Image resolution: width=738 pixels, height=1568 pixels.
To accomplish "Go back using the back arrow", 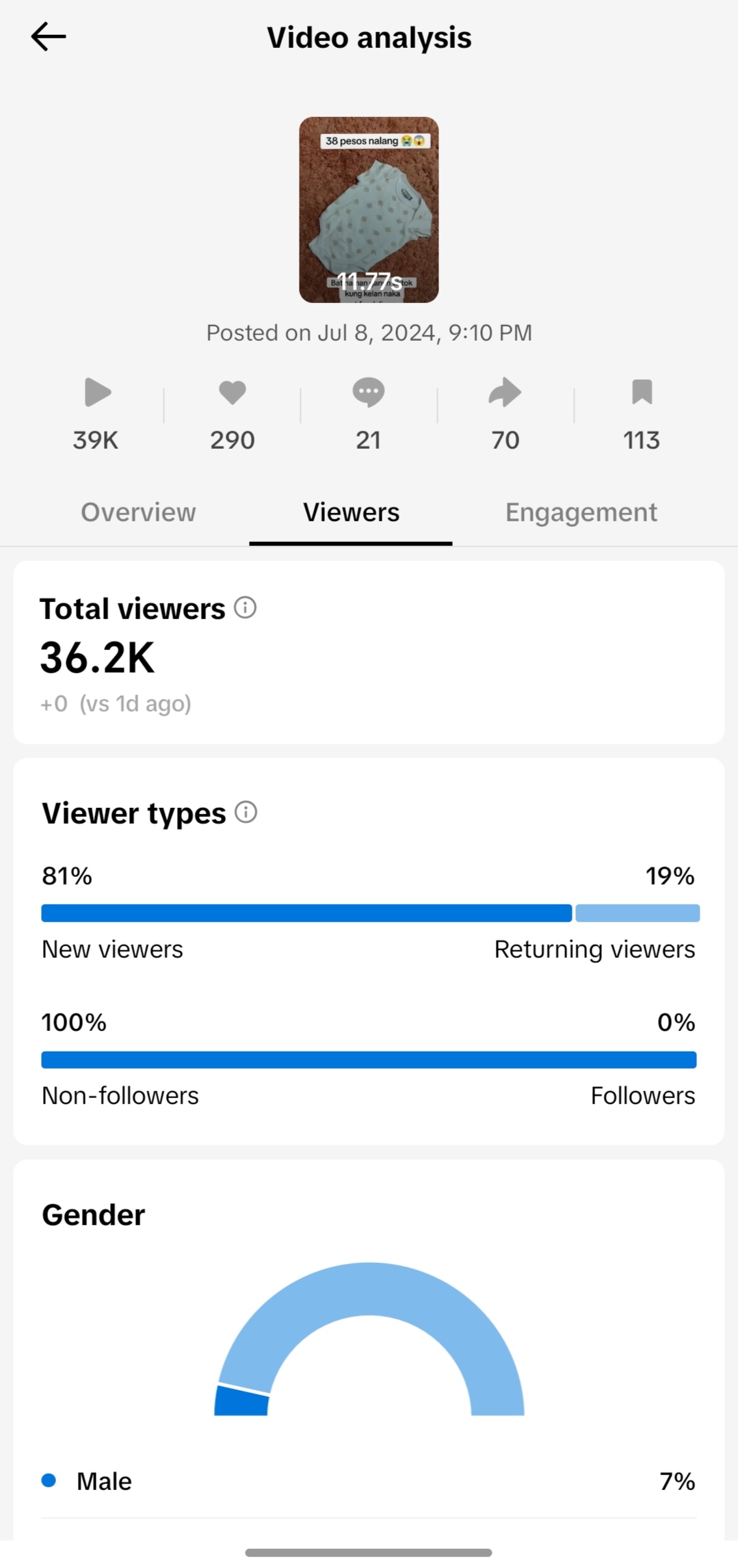I will pyautogui.click(x=49, y=37).
